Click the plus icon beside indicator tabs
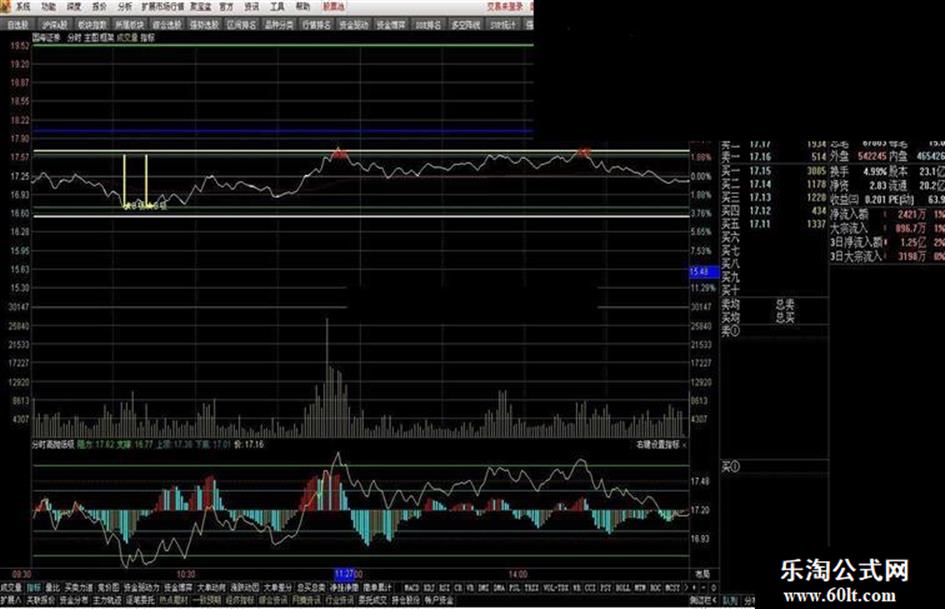Viewport: 945px width, 609px height. tap(694, 587)
